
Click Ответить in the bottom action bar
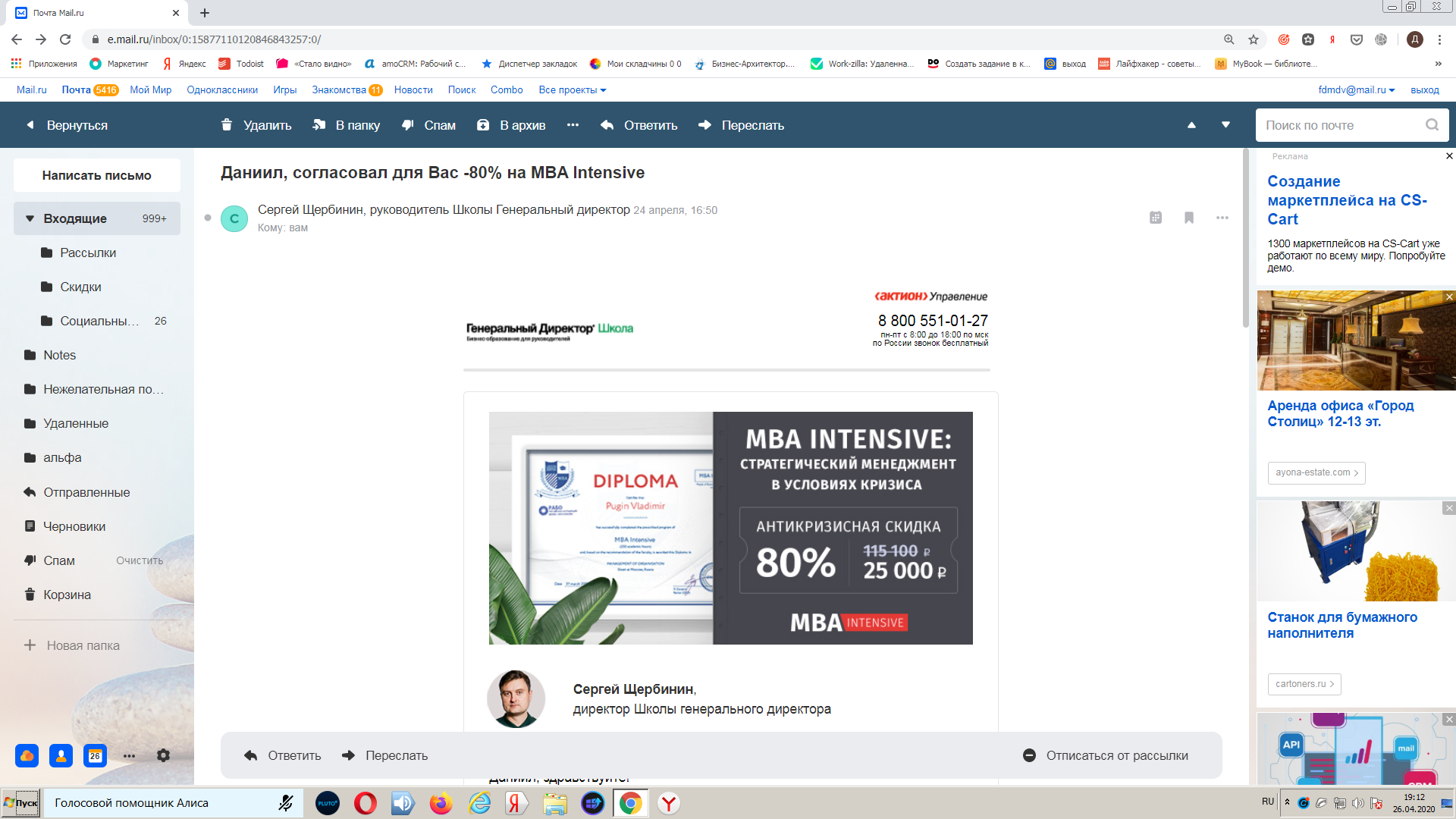coord(283,755)
